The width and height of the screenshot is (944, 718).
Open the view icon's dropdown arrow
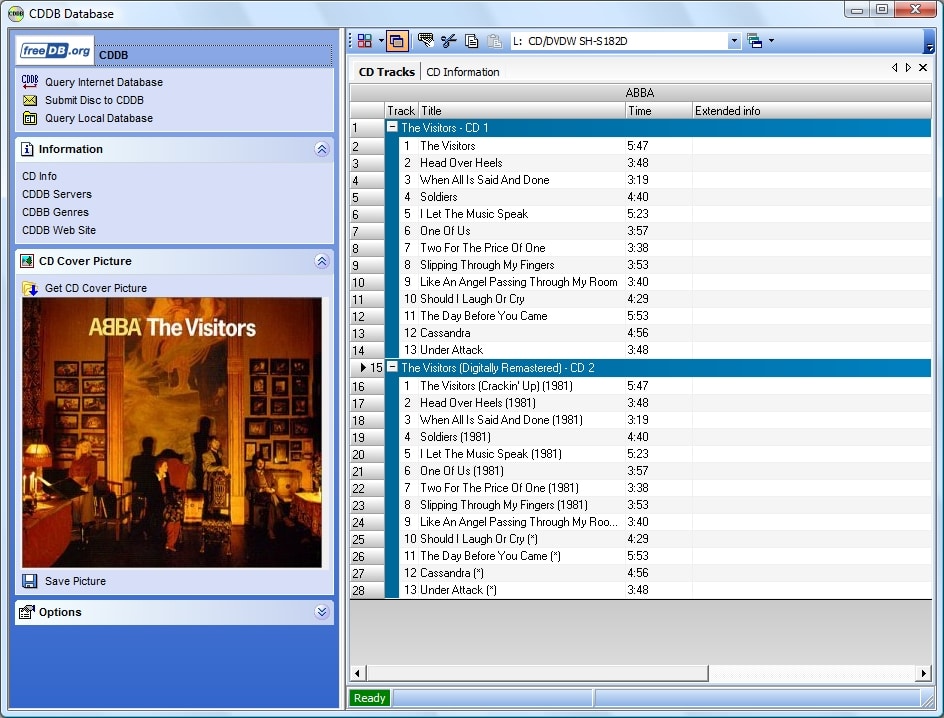tap(381, 41)
